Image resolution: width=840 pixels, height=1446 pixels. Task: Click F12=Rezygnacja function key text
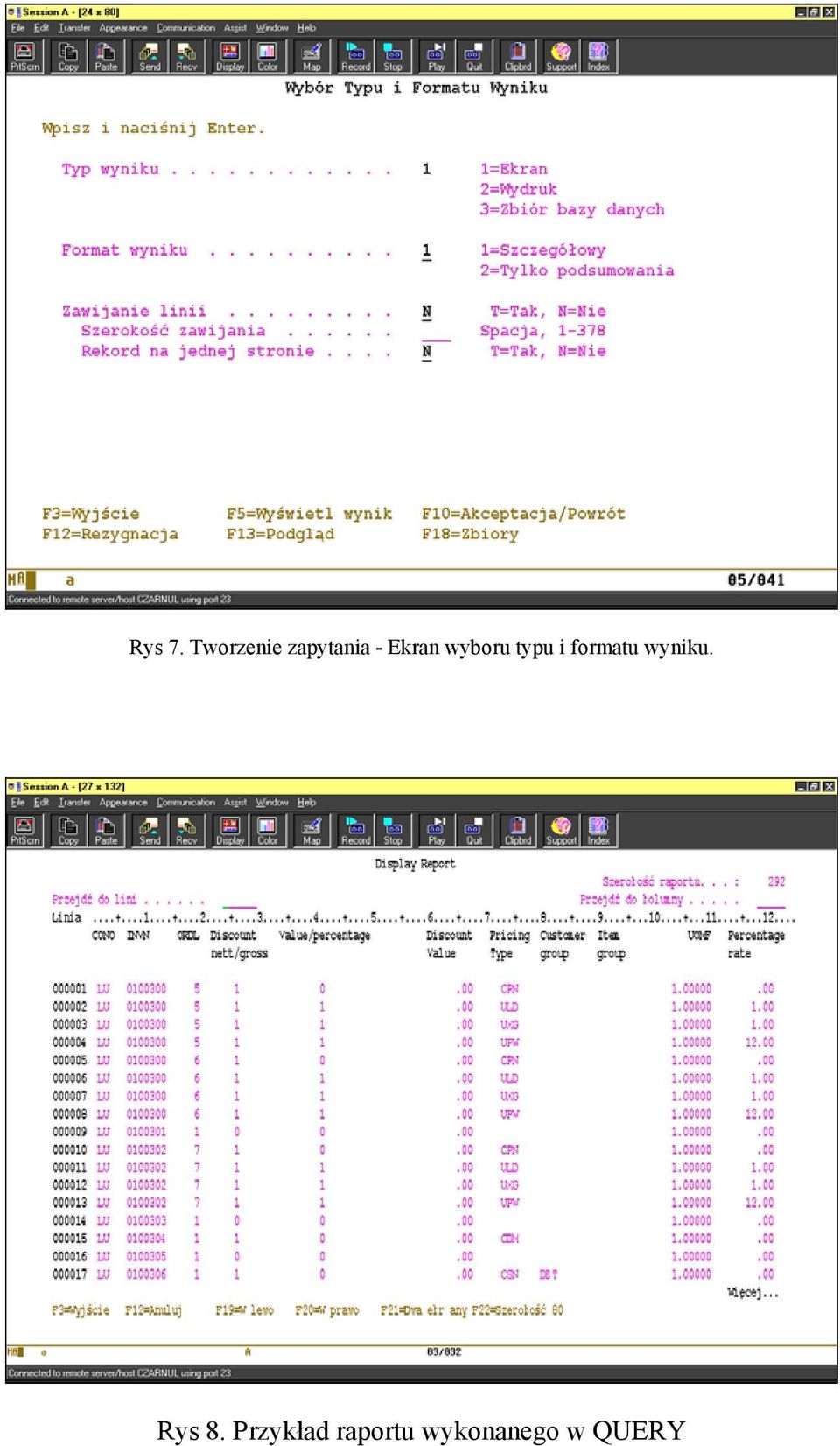pyautogui.click(x=109, y=534)
